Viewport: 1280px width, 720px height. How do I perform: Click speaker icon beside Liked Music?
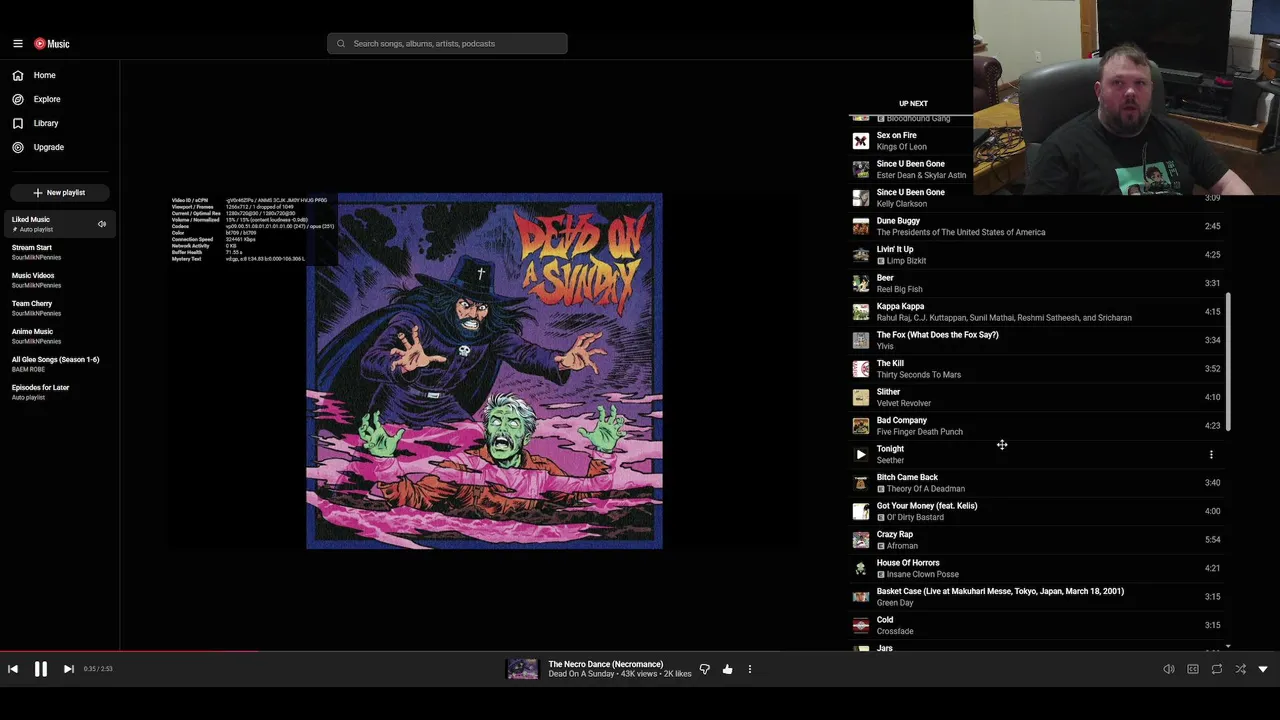102,224
